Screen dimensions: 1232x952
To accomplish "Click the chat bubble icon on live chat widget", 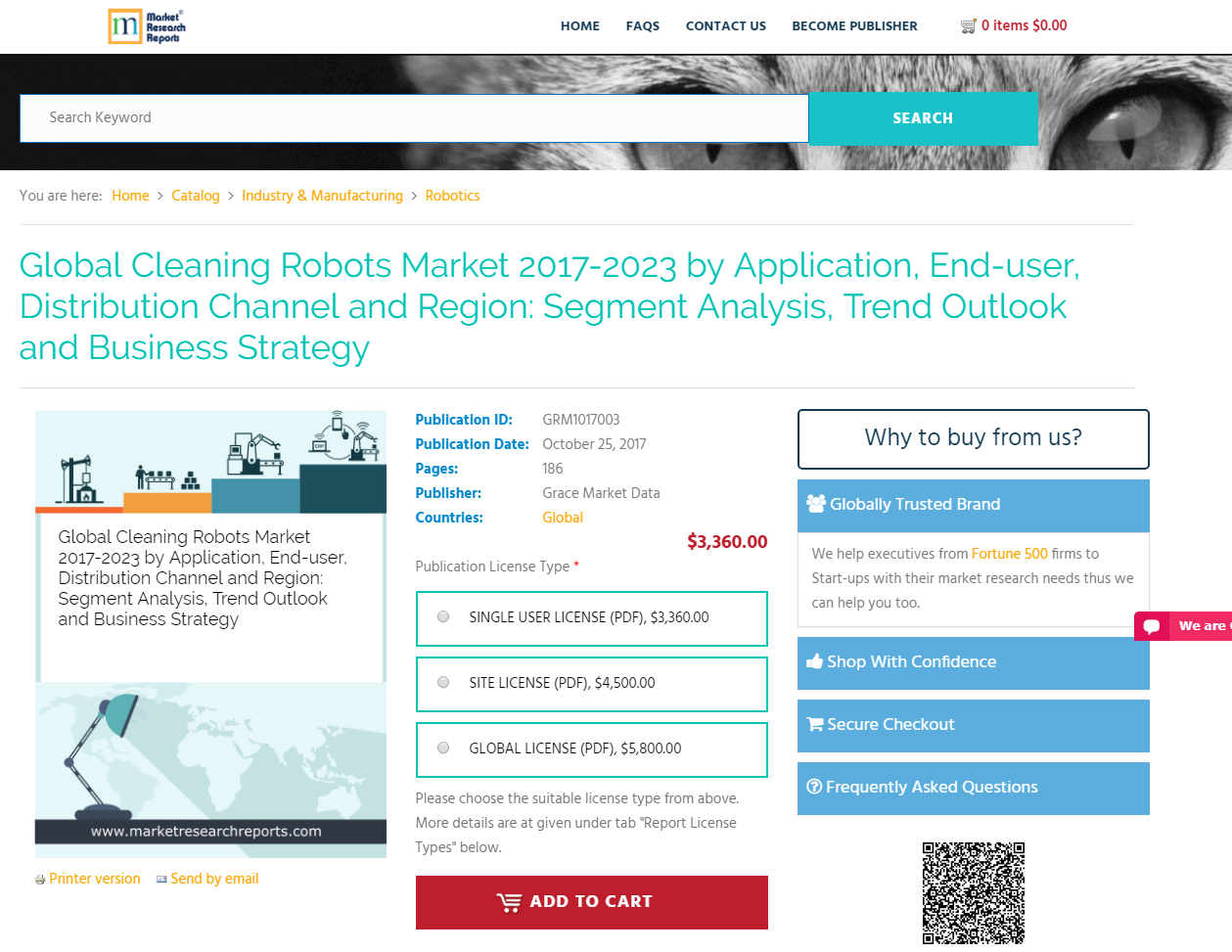I will point(1152,626).
